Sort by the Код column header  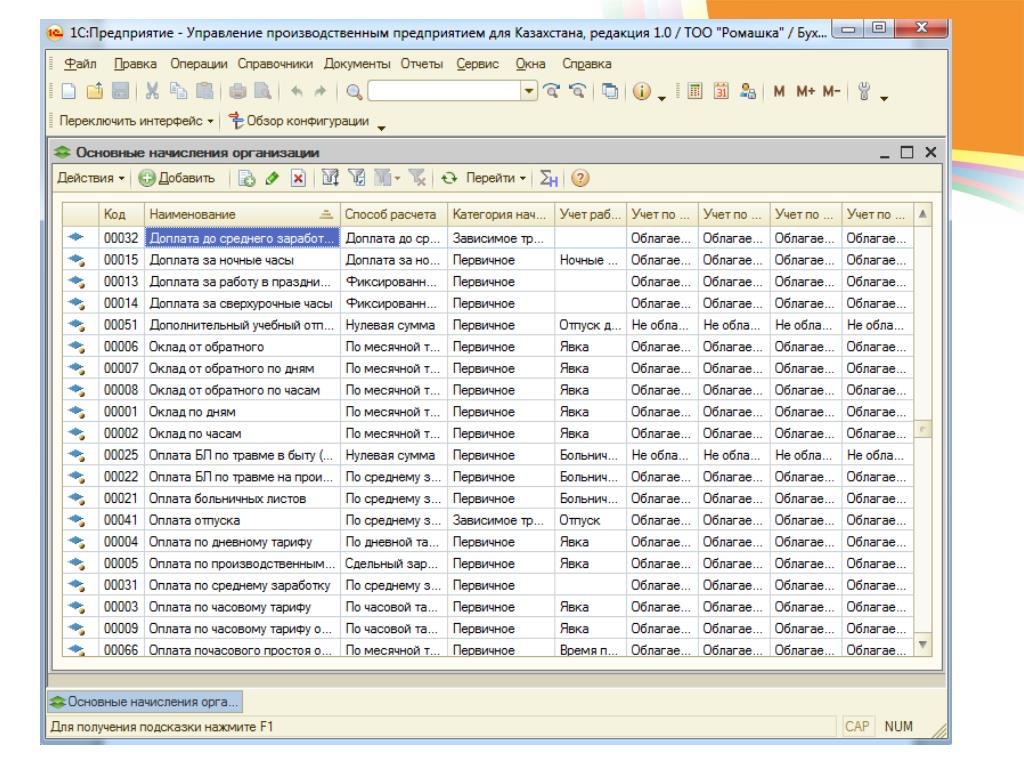pyautogui.click(x=121, y=214)
